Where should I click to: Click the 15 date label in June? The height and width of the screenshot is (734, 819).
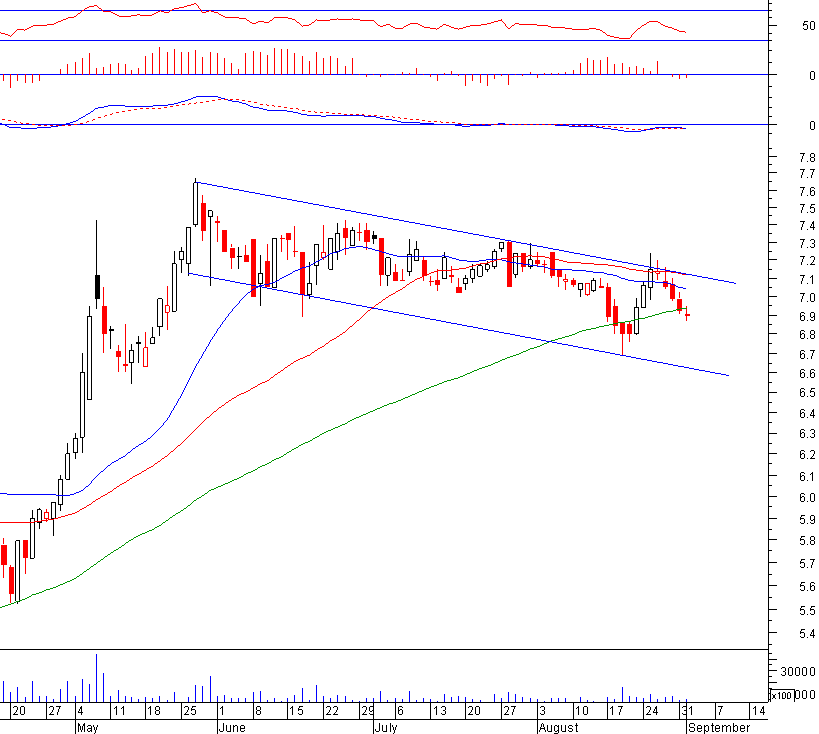(296, 710)
